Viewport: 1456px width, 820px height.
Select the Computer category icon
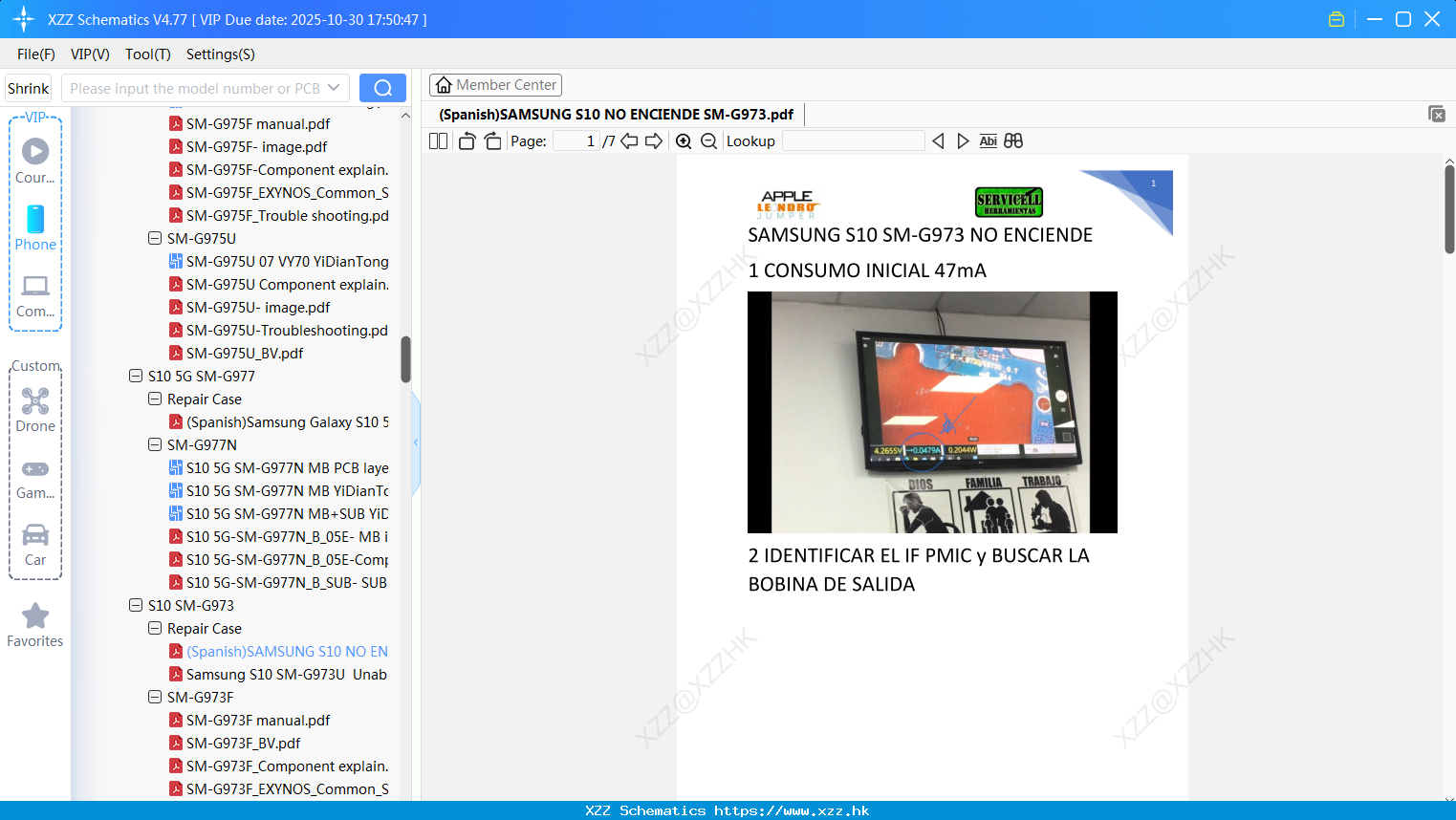pos(35,295)
